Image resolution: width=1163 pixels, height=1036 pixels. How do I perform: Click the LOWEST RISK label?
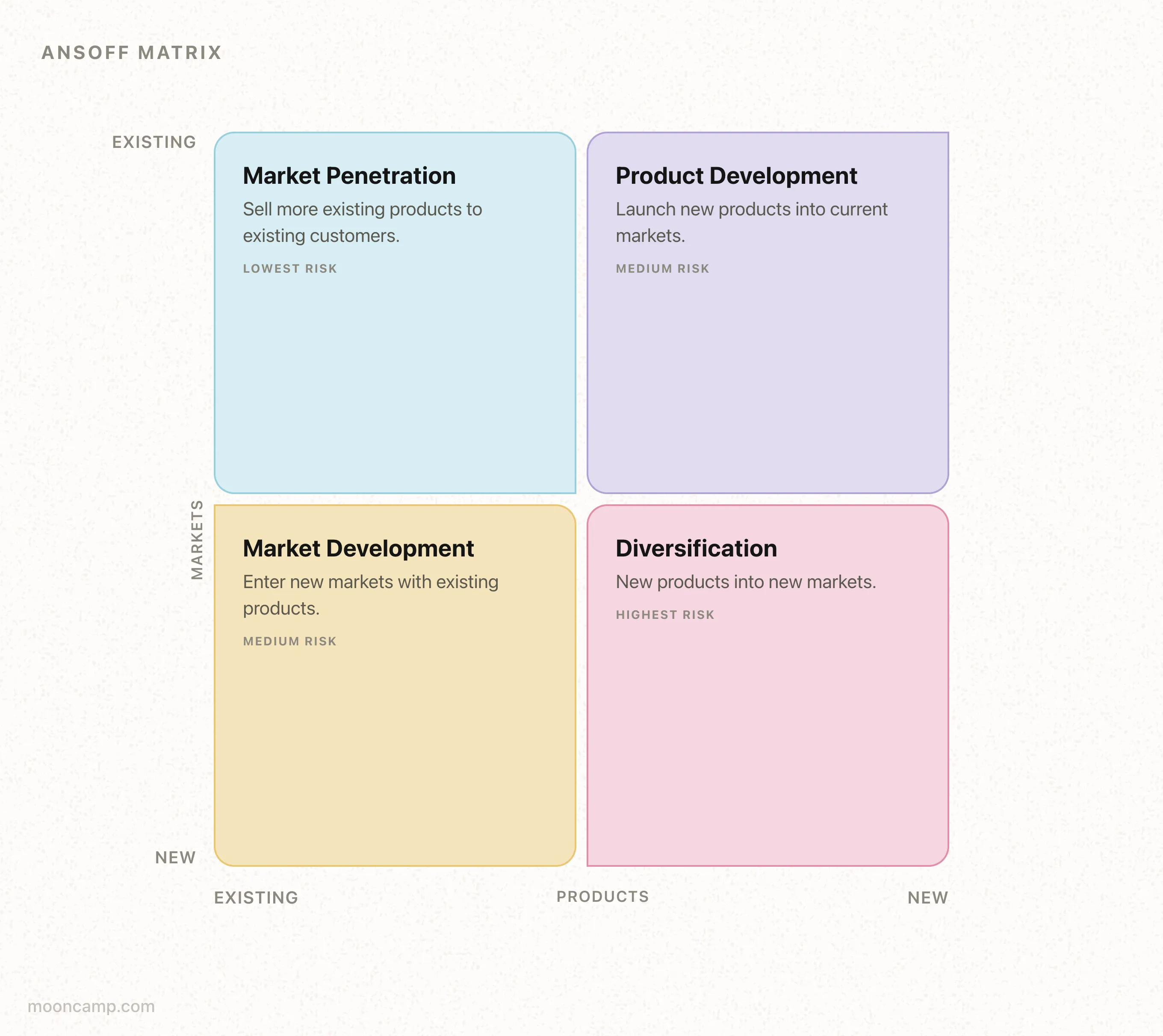(290, 268)
